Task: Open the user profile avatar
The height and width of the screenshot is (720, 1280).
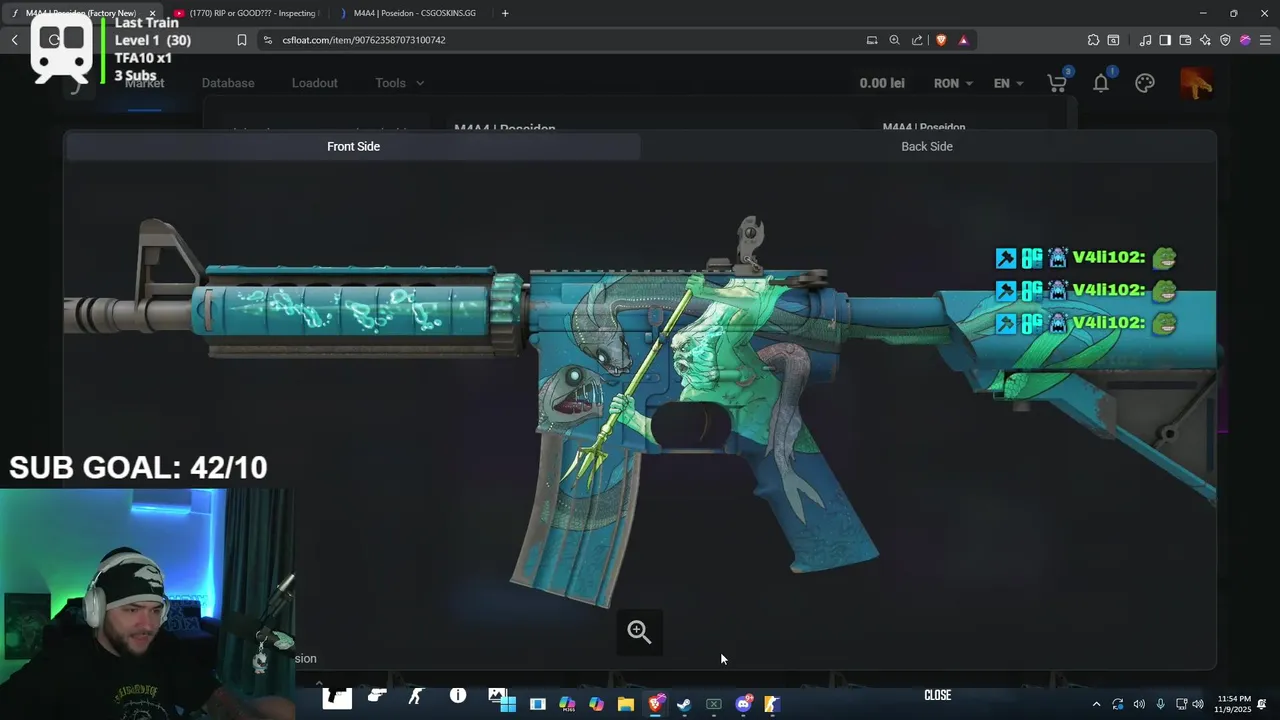Action: [1196, 83]
